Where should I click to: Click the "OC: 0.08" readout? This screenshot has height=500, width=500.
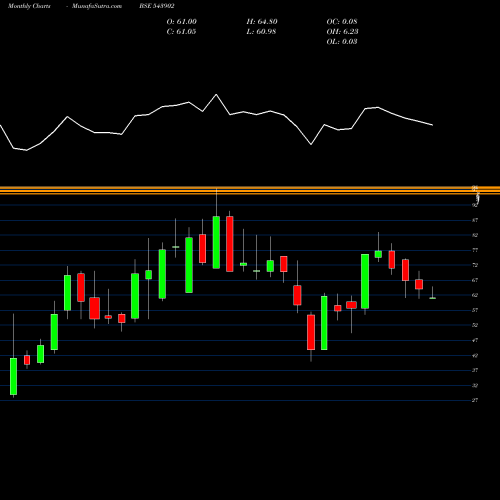point(342,22)
